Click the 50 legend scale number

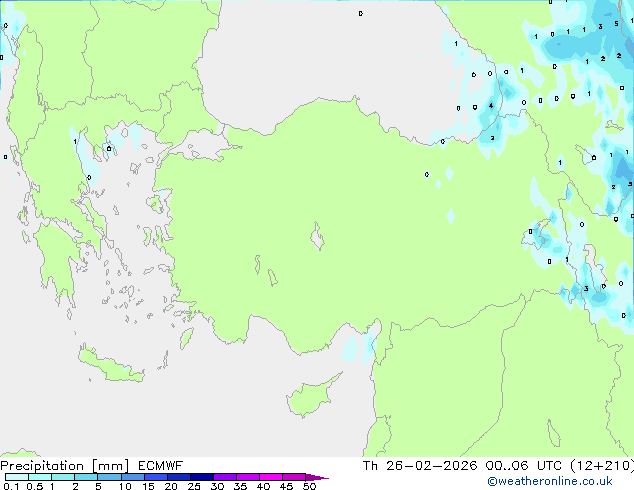[x=310, y=487]
